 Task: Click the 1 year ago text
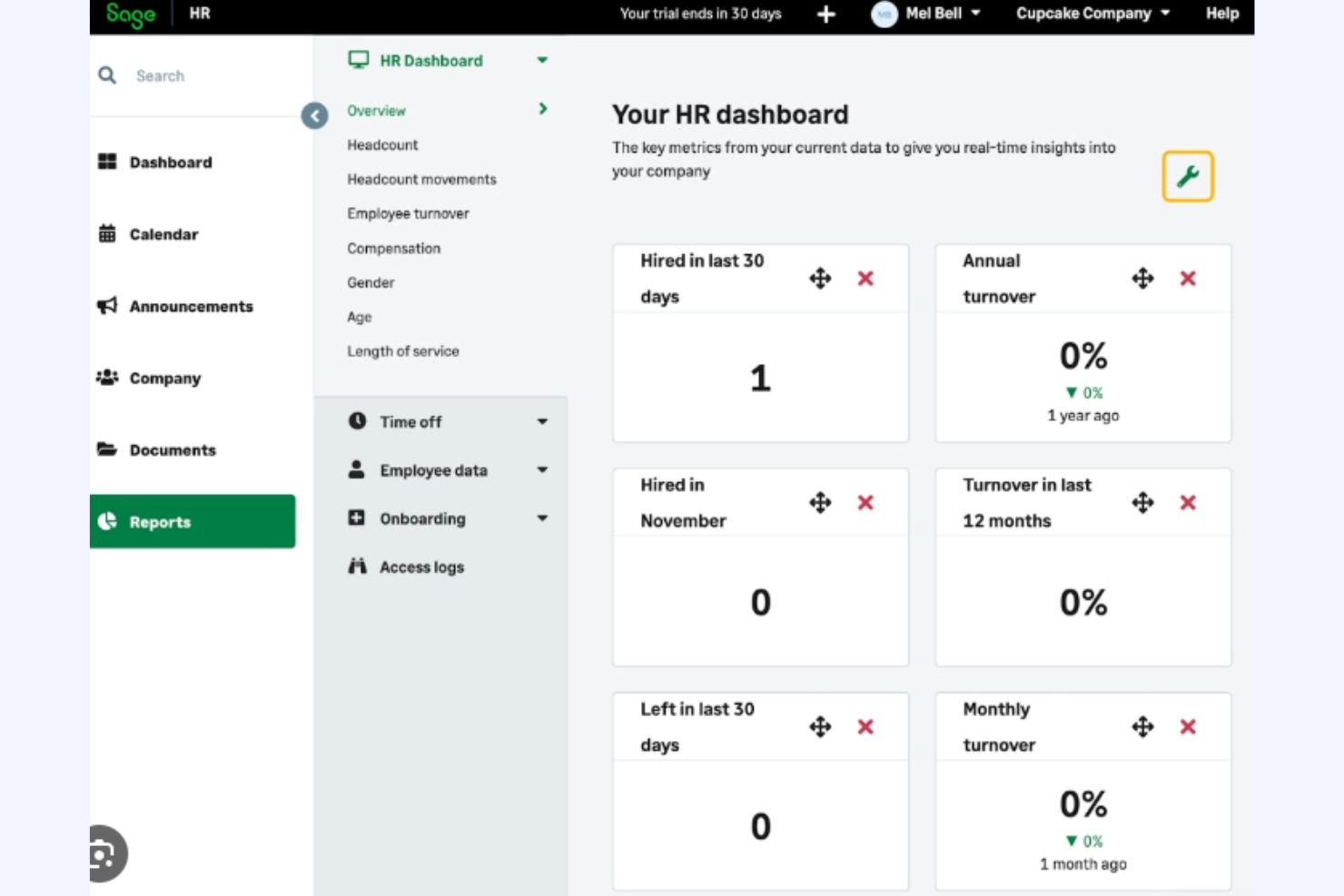tap(1083, 416)
